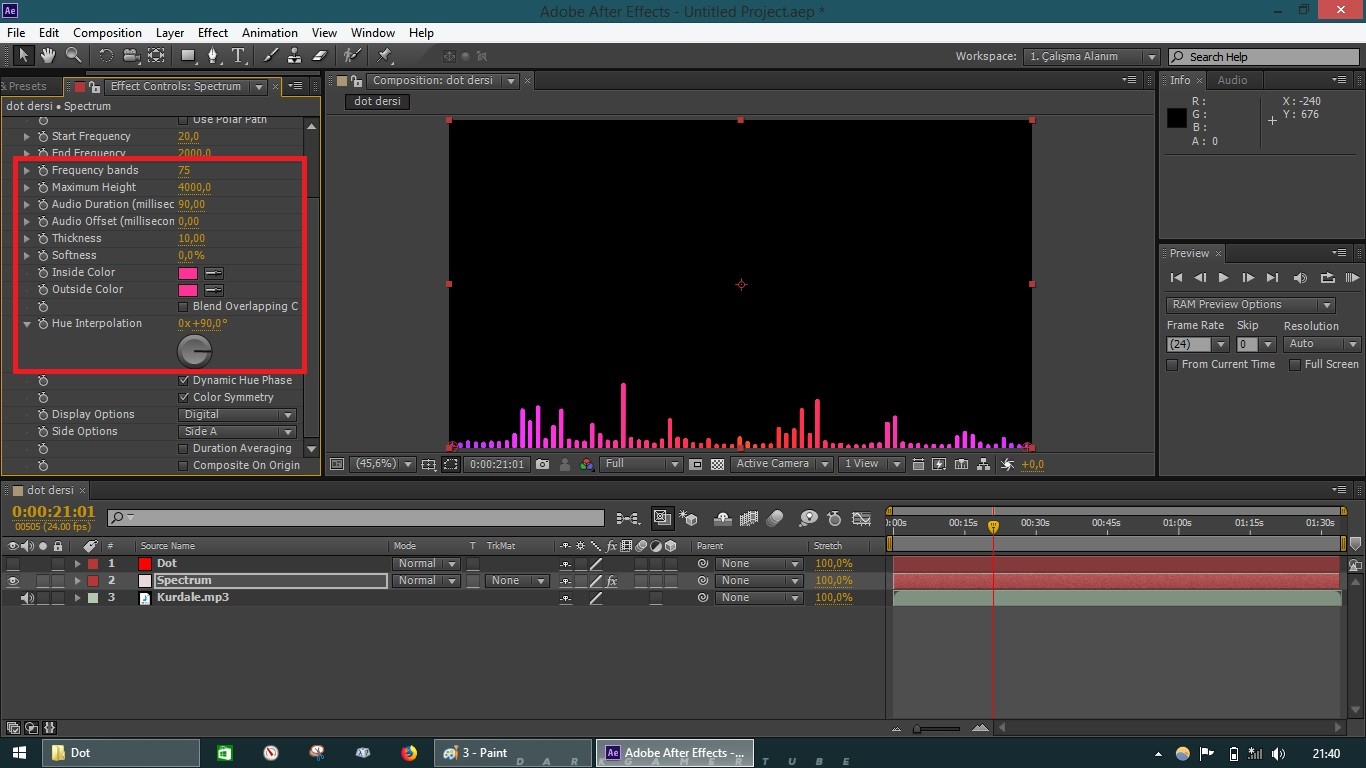Check Full Screen in Preview panel
The width and height of the screenshot is (1366, 768).
click(x=1294, y=365)
